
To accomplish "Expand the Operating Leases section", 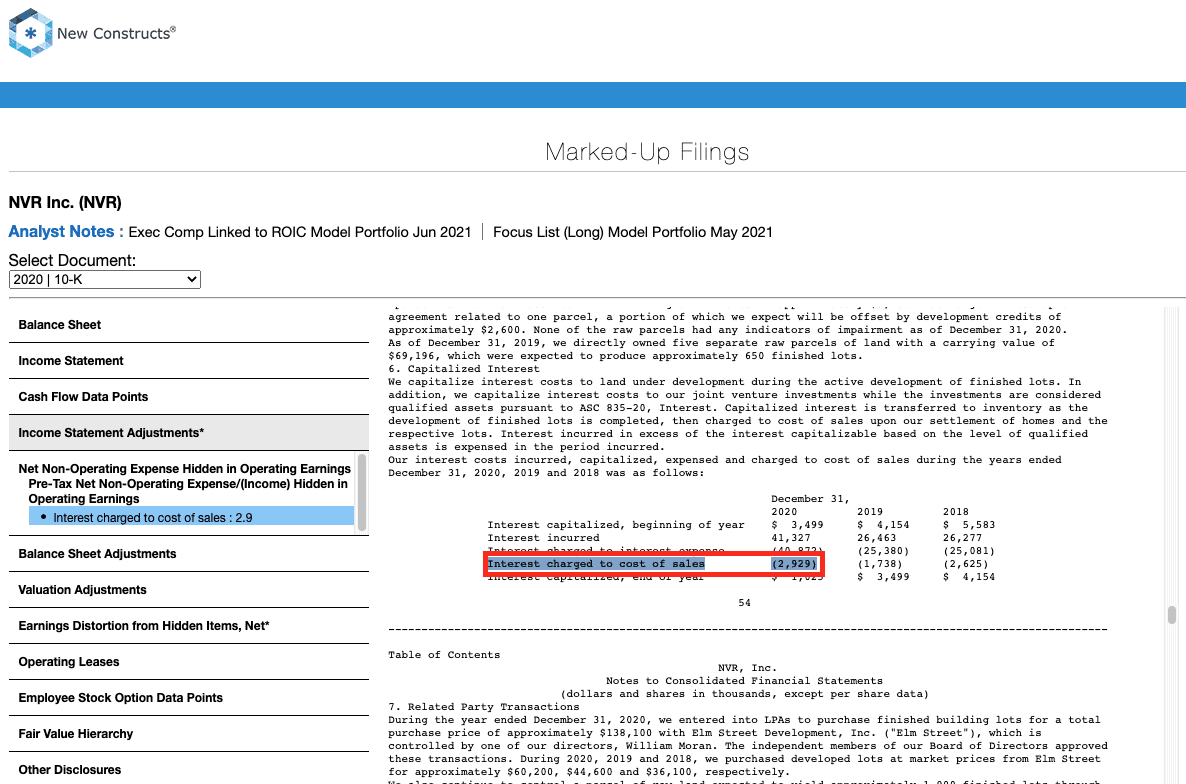I will point(188,662).
